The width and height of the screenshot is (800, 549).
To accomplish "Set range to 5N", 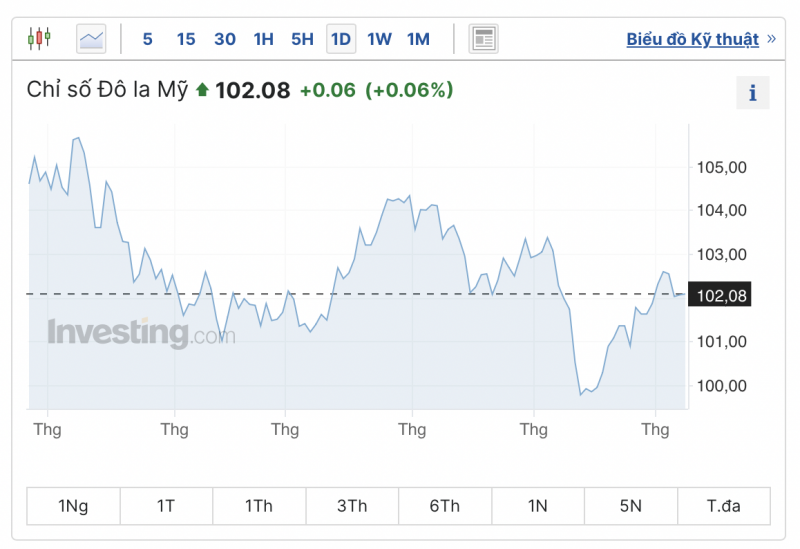I will coord(631,506).
